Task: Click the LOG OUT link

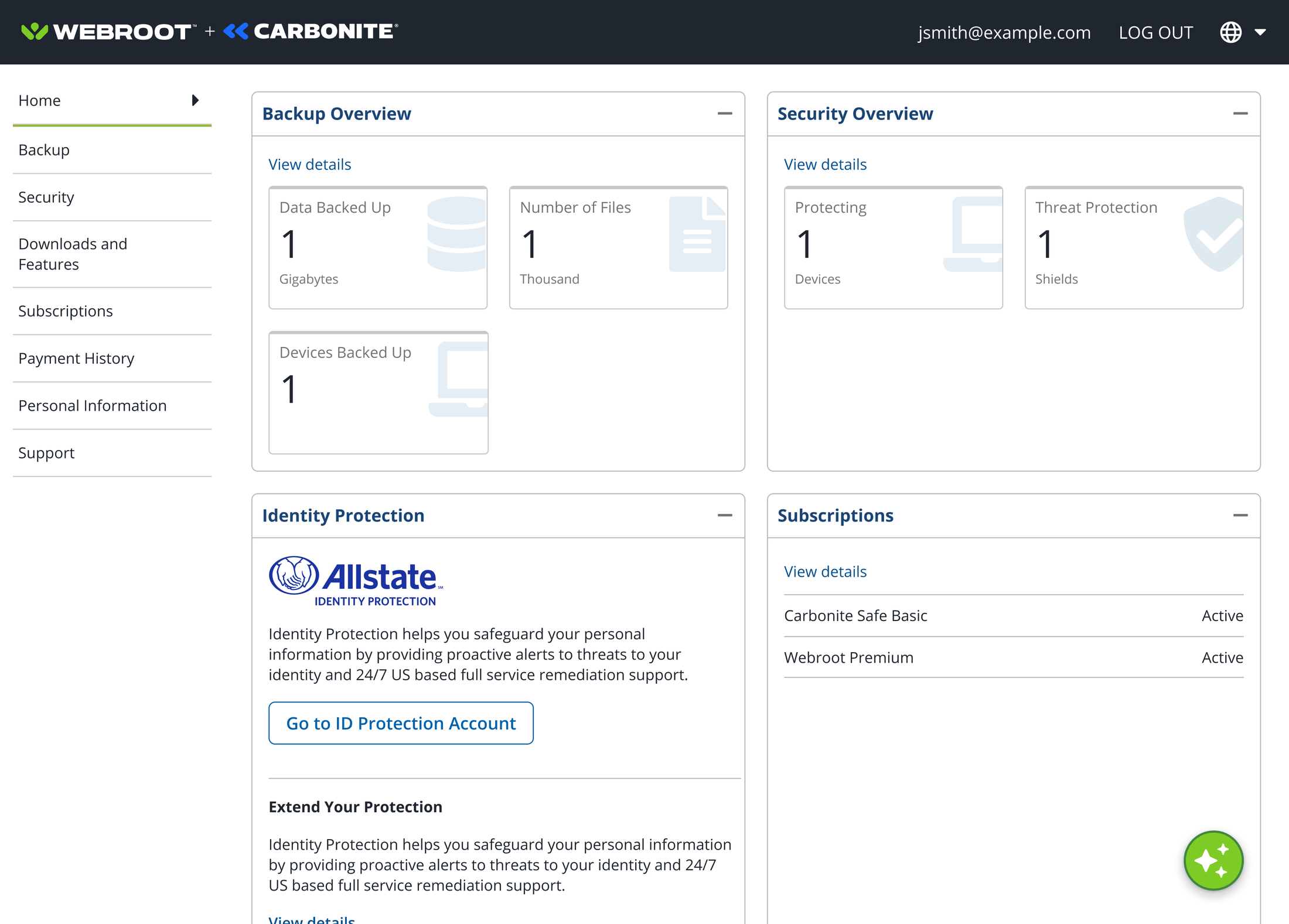Action: [1155, 32]
